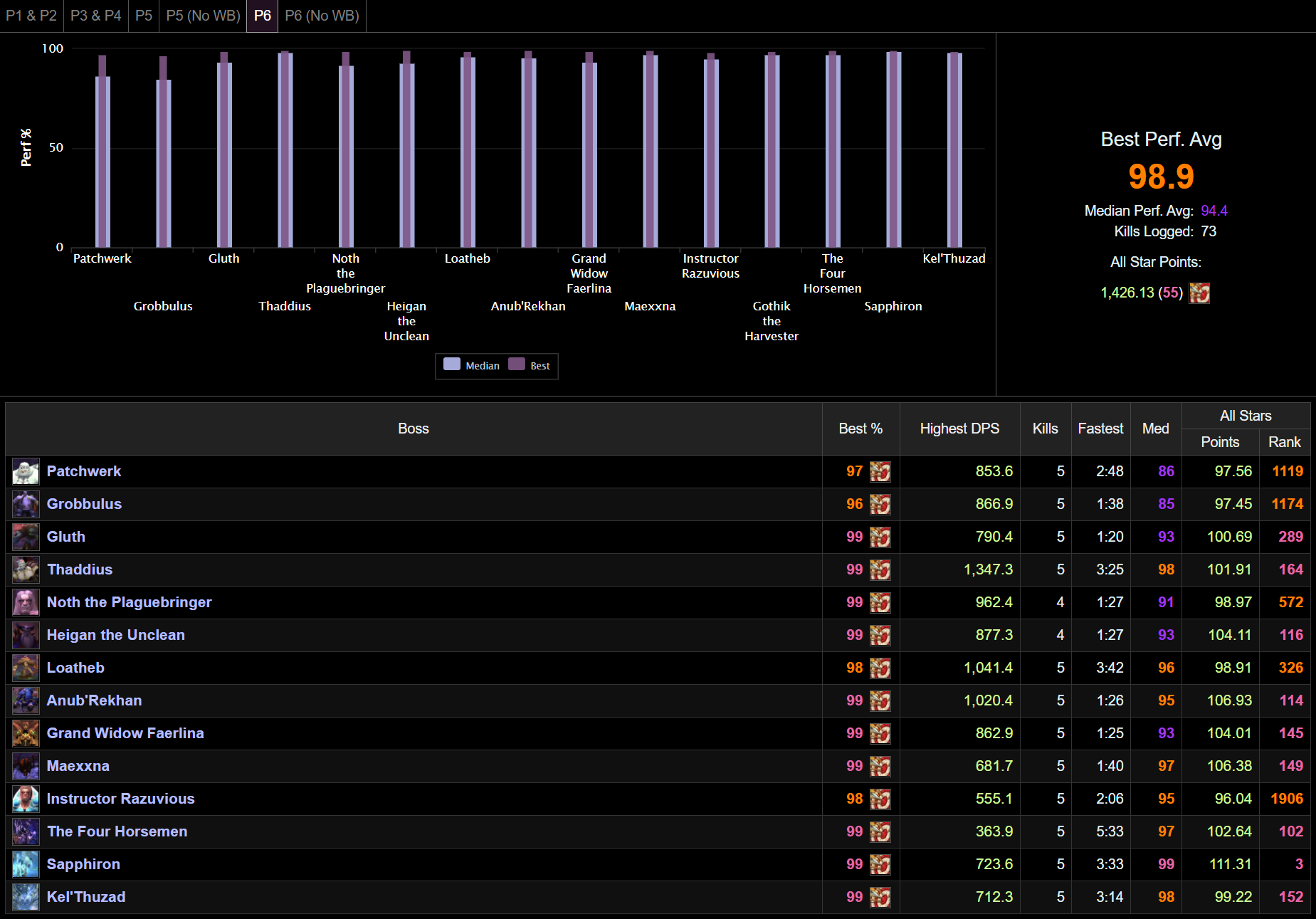Open the Heigan the Unclean link

(115, 635)
